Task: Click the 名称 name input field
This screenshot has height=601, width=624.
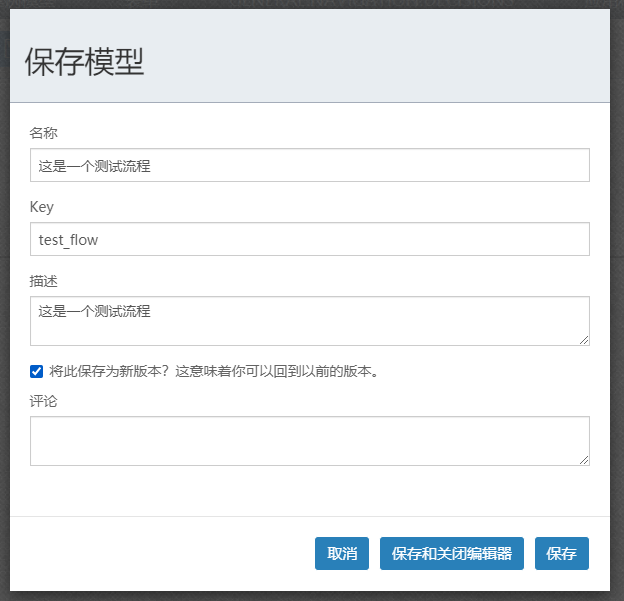Action: tap(309, 165)
